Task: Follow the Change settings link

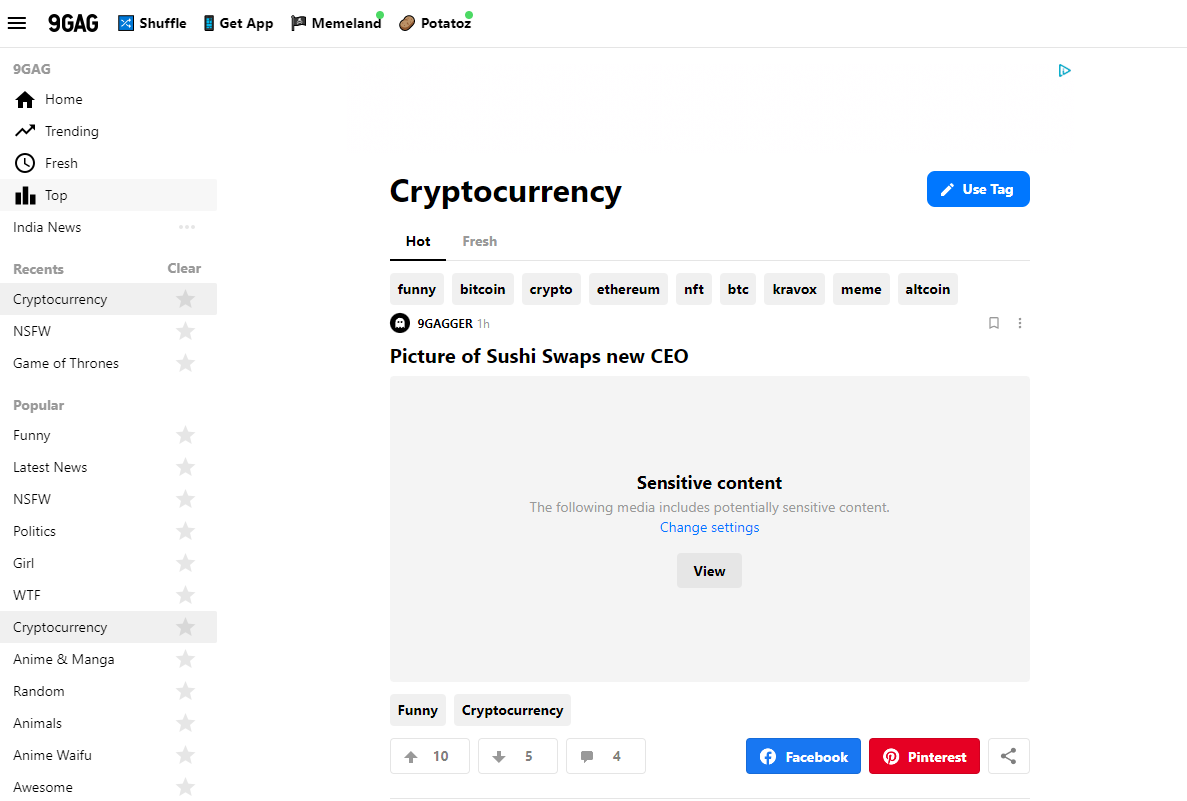Action: [709, 527]
